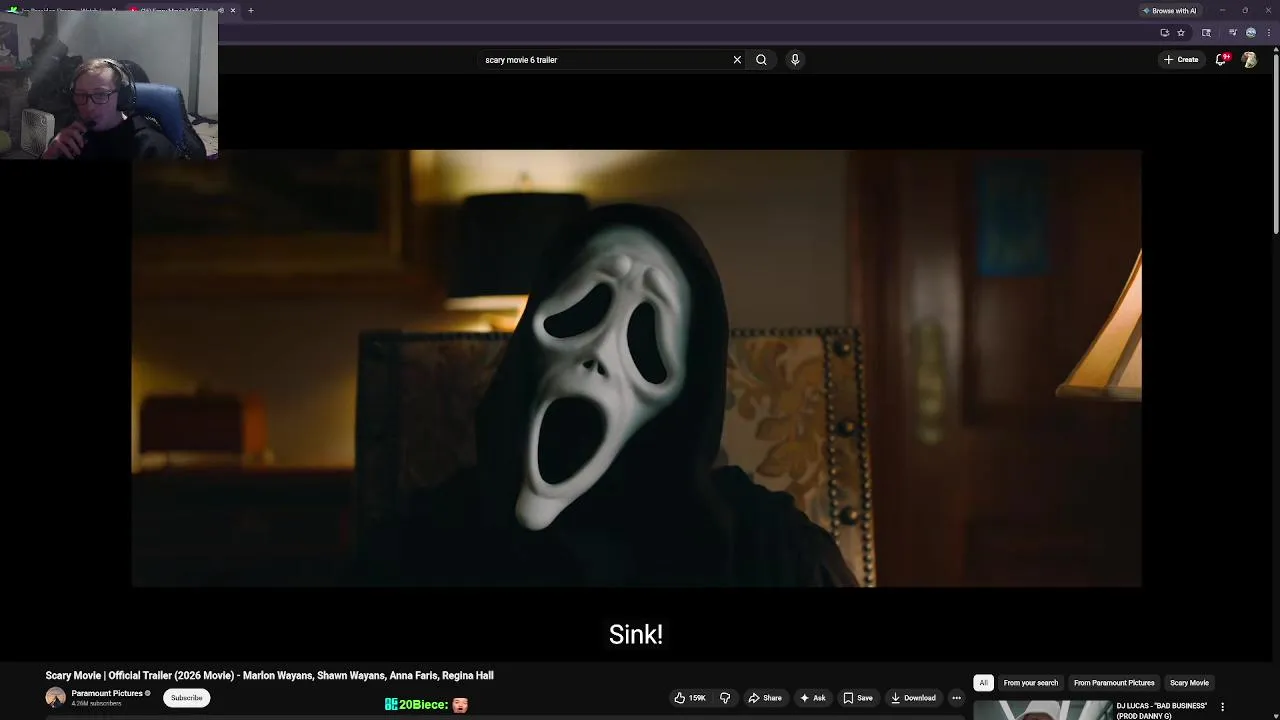Click the install app icon in address bar
The height and width of the screenshot is (720, 1280).
(1164, 33)
